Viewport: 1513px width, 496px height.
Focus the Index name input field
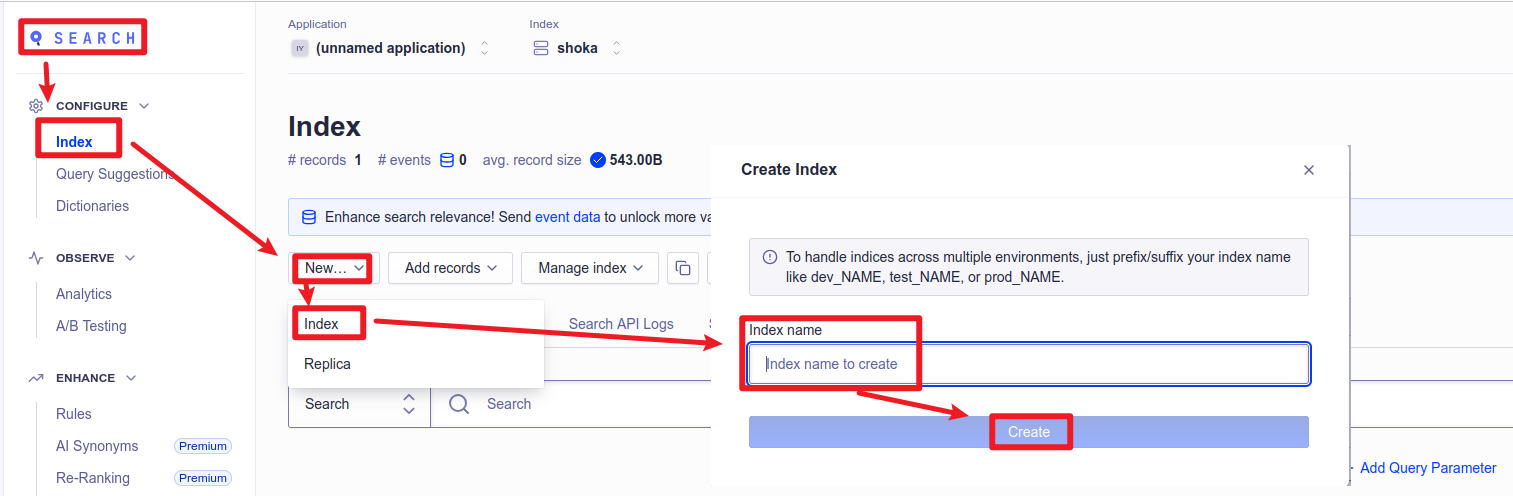point(1028,364)
